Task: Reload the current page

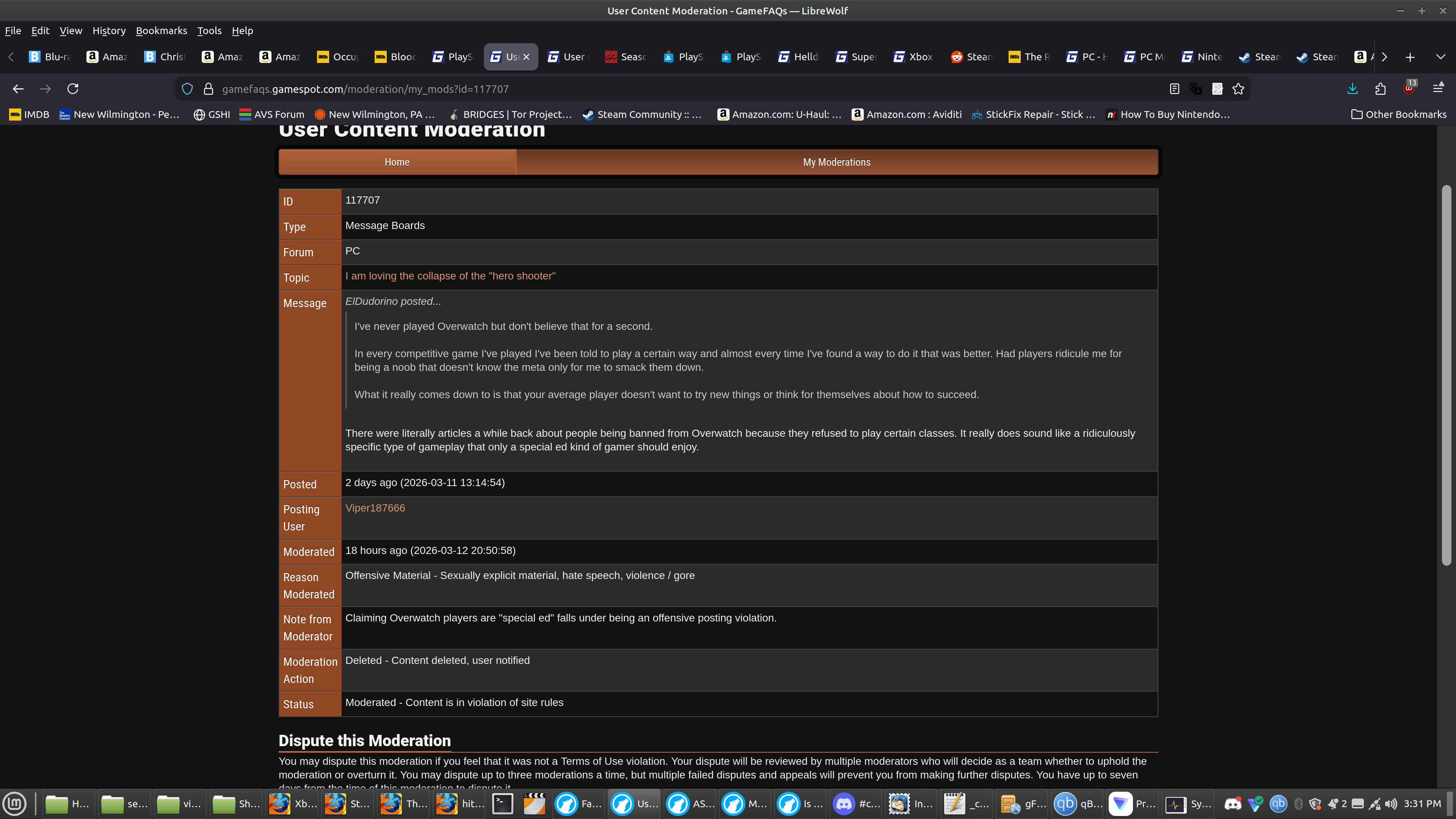Action: 73,89
